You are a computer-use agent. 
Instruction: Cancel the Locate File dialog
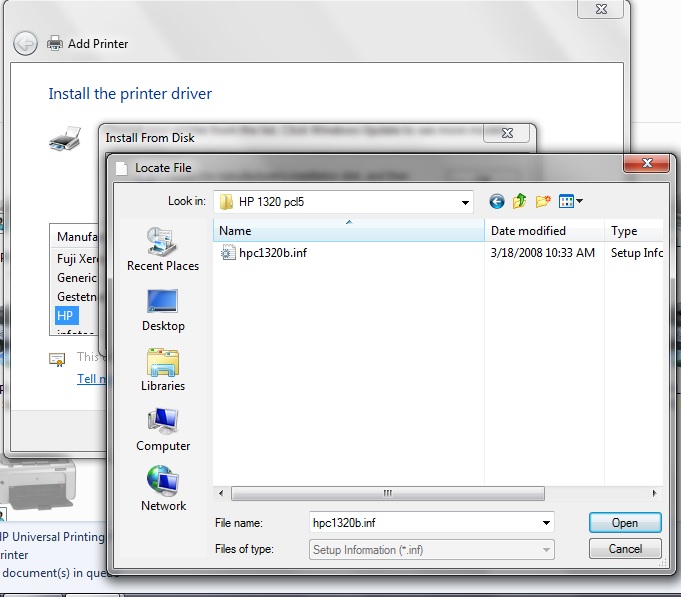(625, 549)
